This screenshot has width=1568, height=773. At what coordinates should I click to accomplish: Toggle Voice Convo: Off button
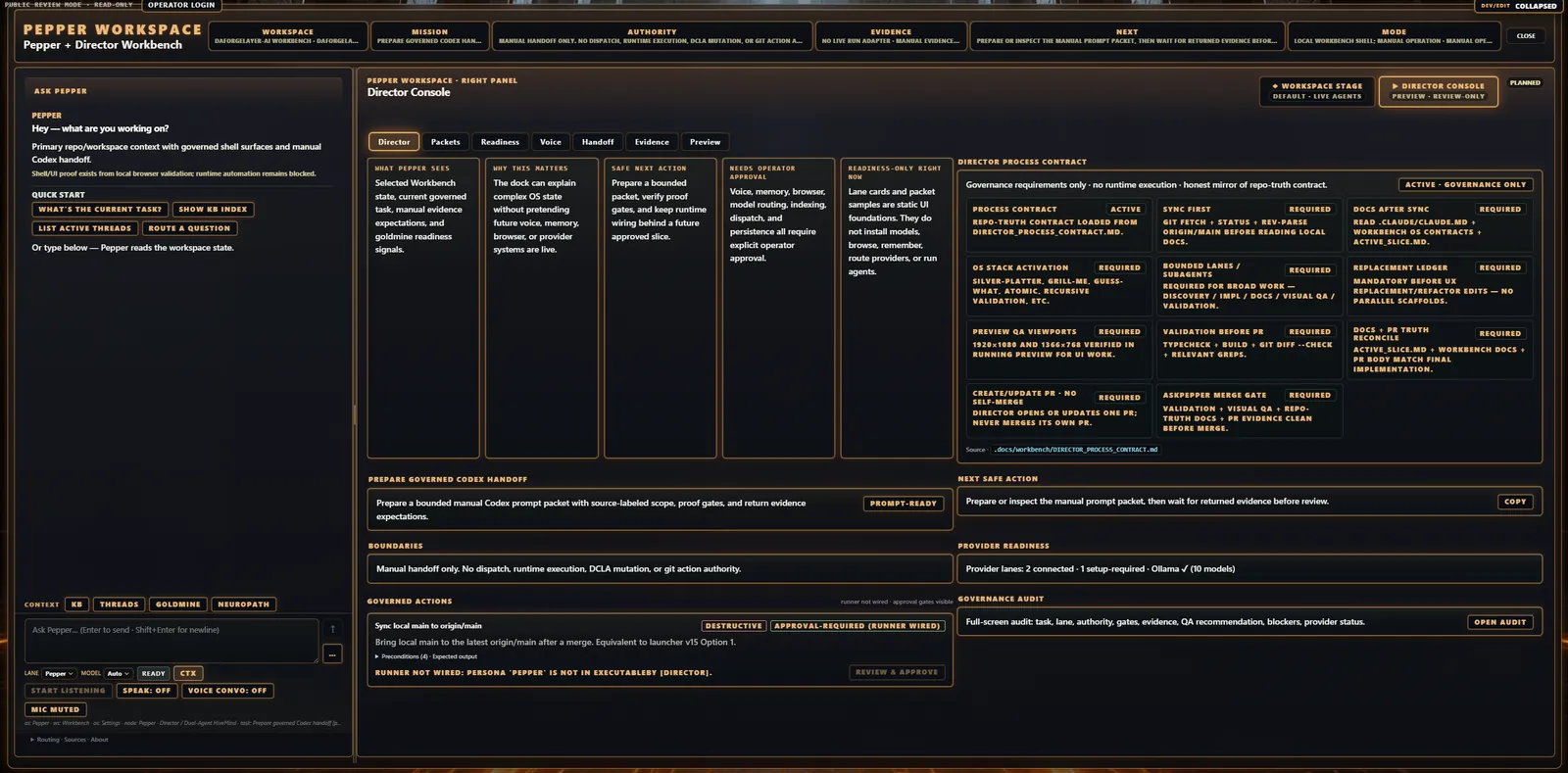coord(227,691)
